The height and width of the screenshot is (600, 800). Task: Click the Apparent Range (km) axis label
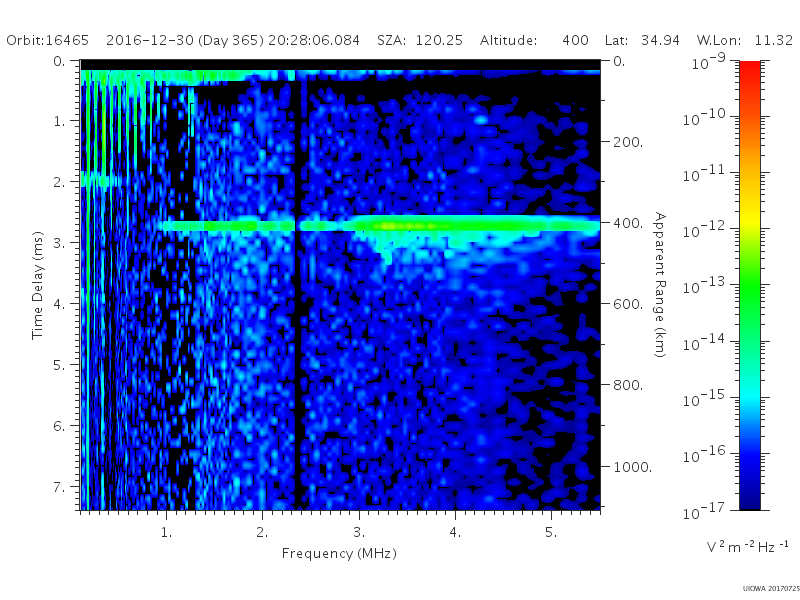pos(660,285)
